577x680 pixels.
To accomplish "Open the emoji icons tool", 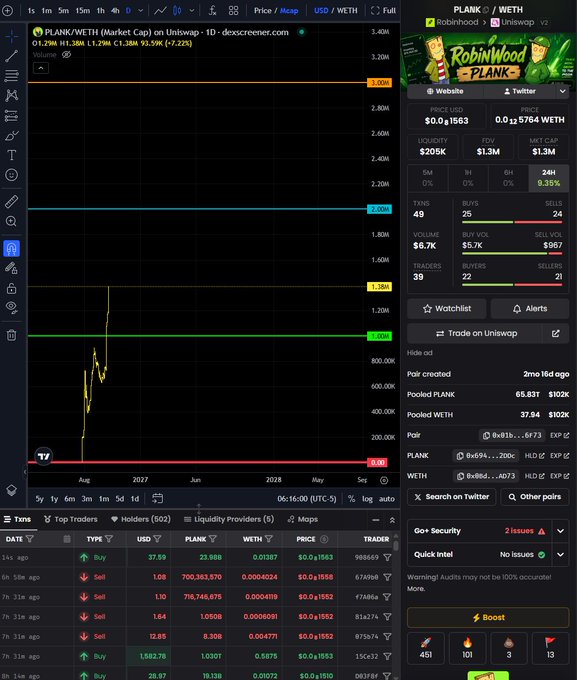I will [12, 175].
